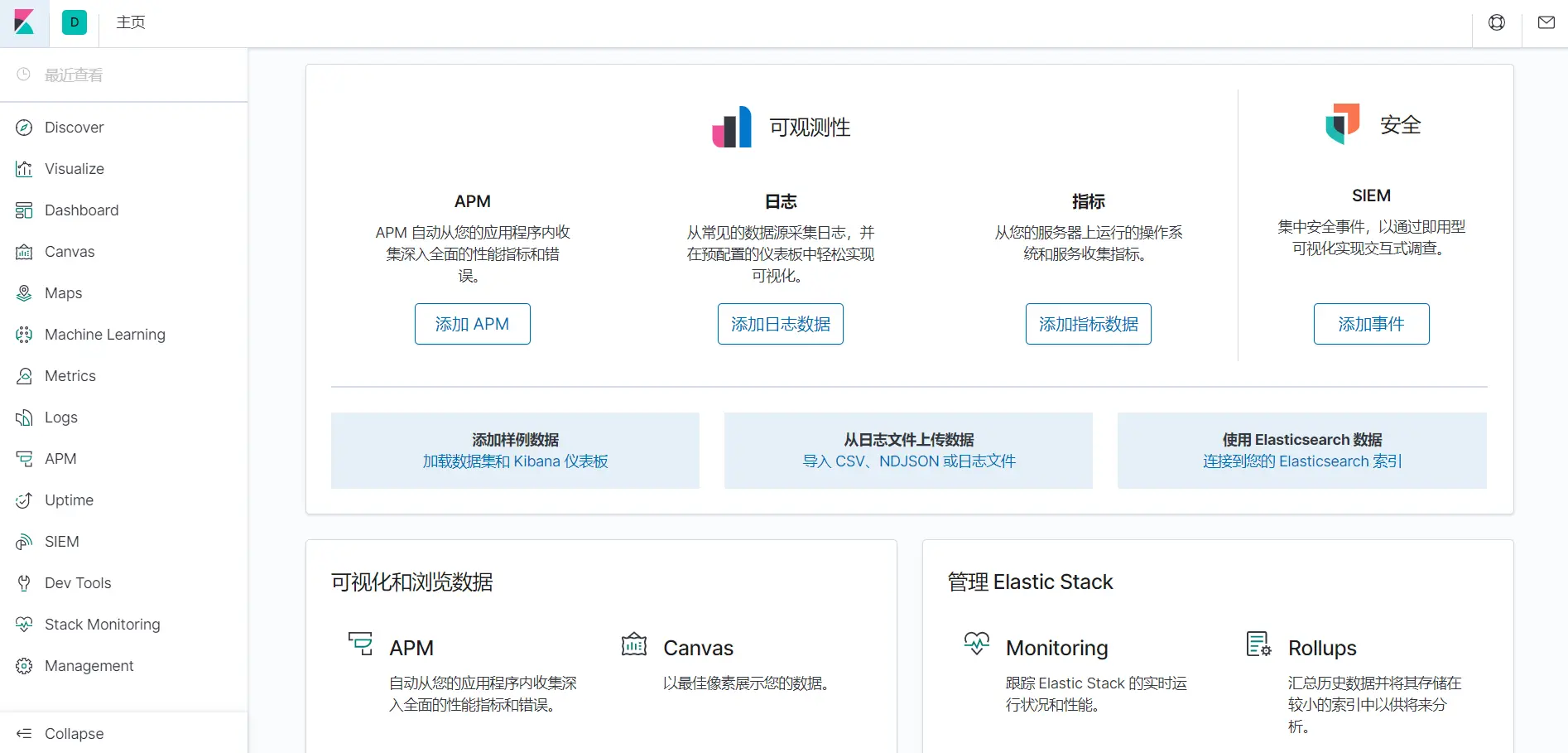Open the help lifebuoy icon in header
This screenshot has height=753, width=1568.
point(1497,22)
